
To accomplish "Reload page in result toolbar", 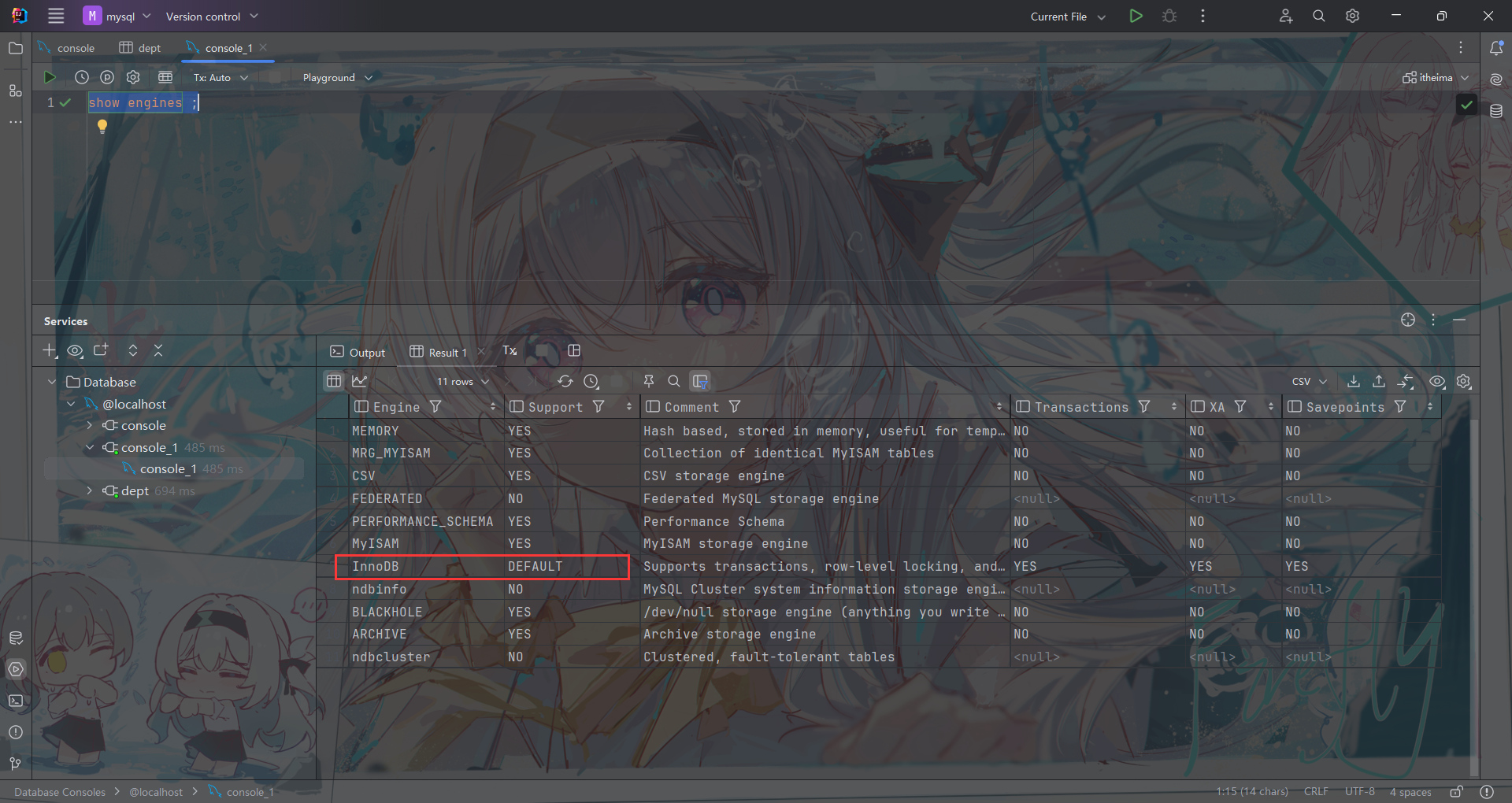I will coord(565,381).
